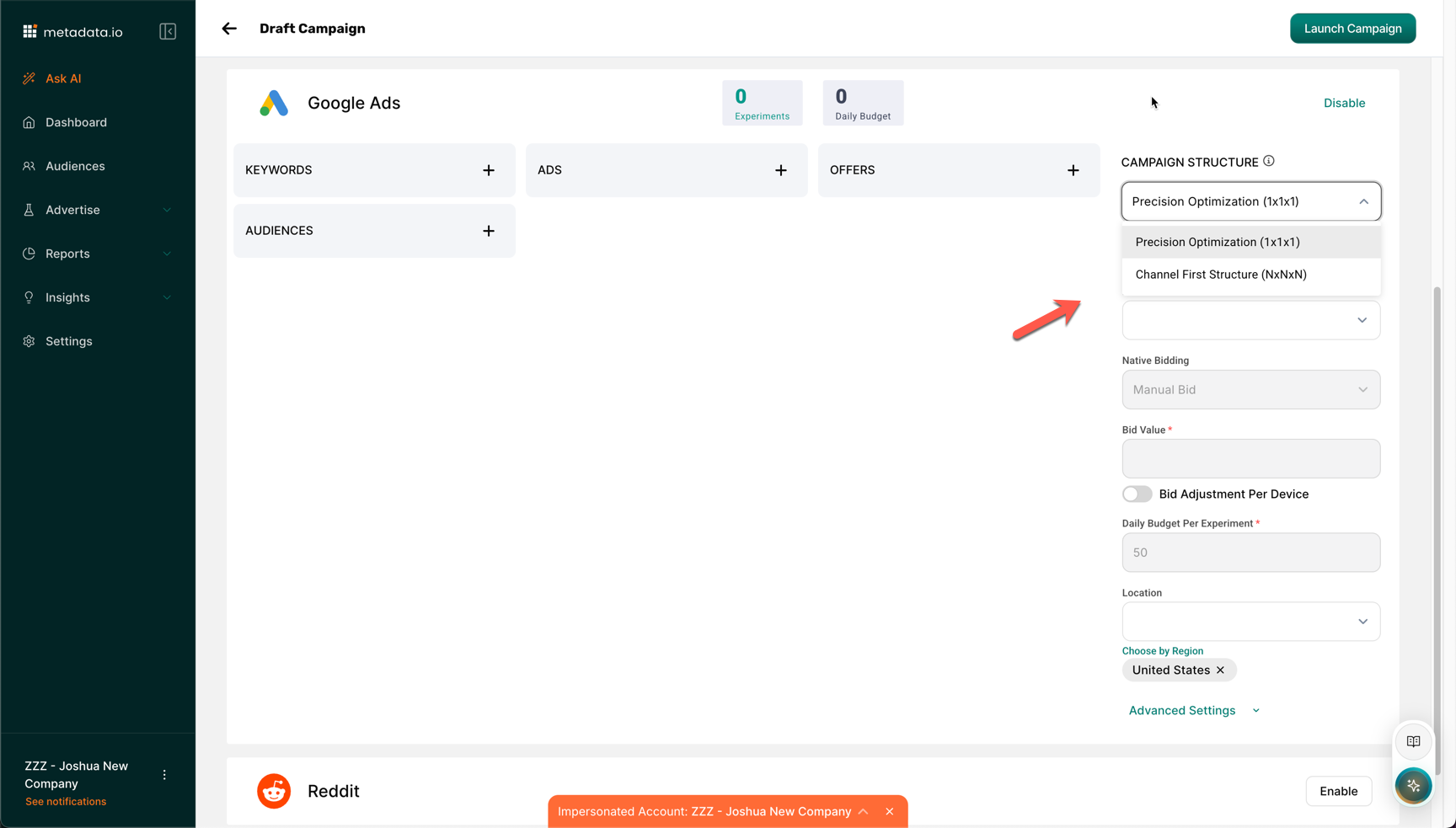
Task: Close the Impersonated Account banner
Action: [x=889, y=811]
